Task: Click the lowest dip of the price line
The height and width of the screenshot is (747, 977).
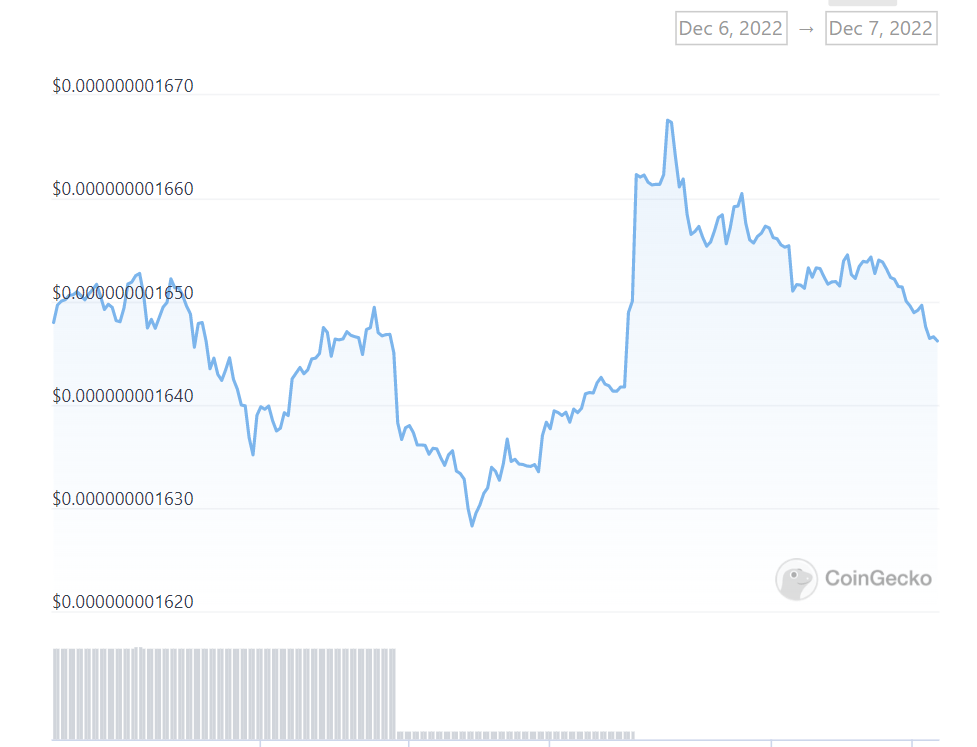Action: (472, 525)
